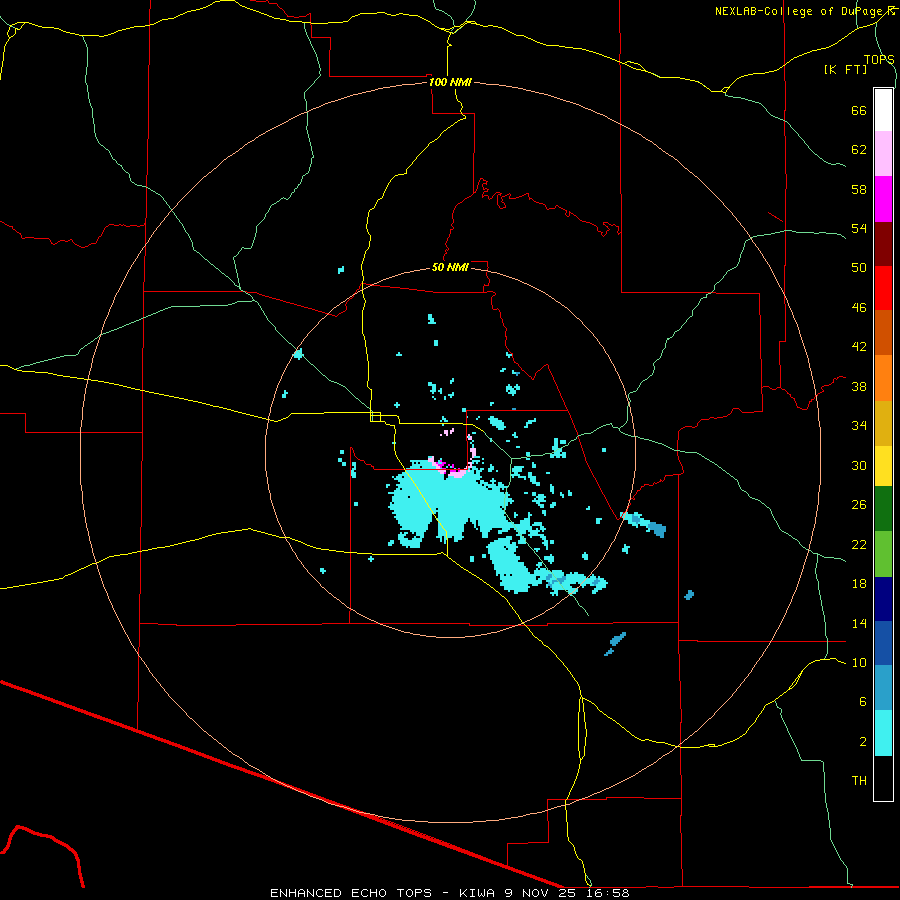Click the mustard gold legend swatch
The image size is (900, 900).
pyautogui.click(x=883, y=423)
